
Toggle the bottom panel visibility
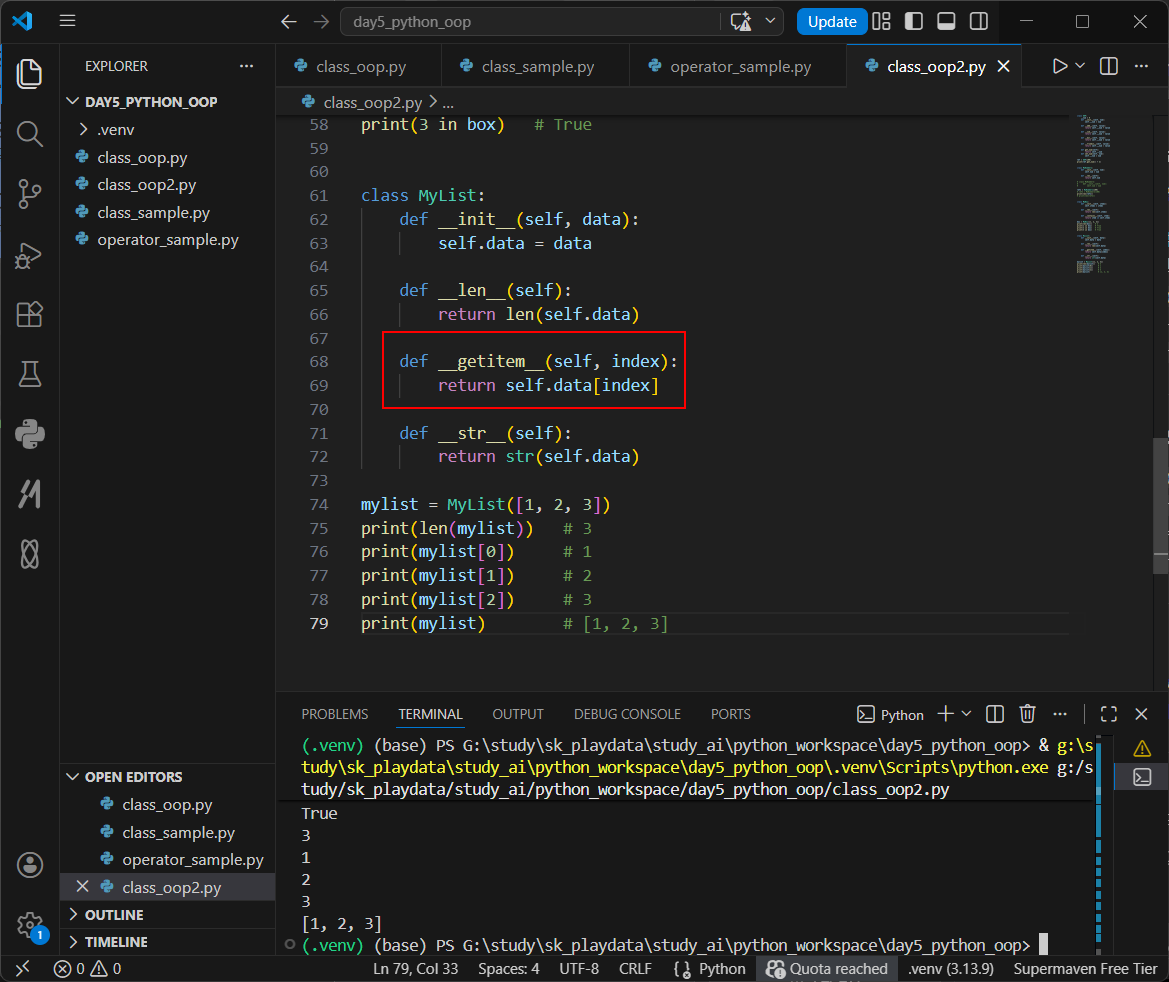(946, 22)
